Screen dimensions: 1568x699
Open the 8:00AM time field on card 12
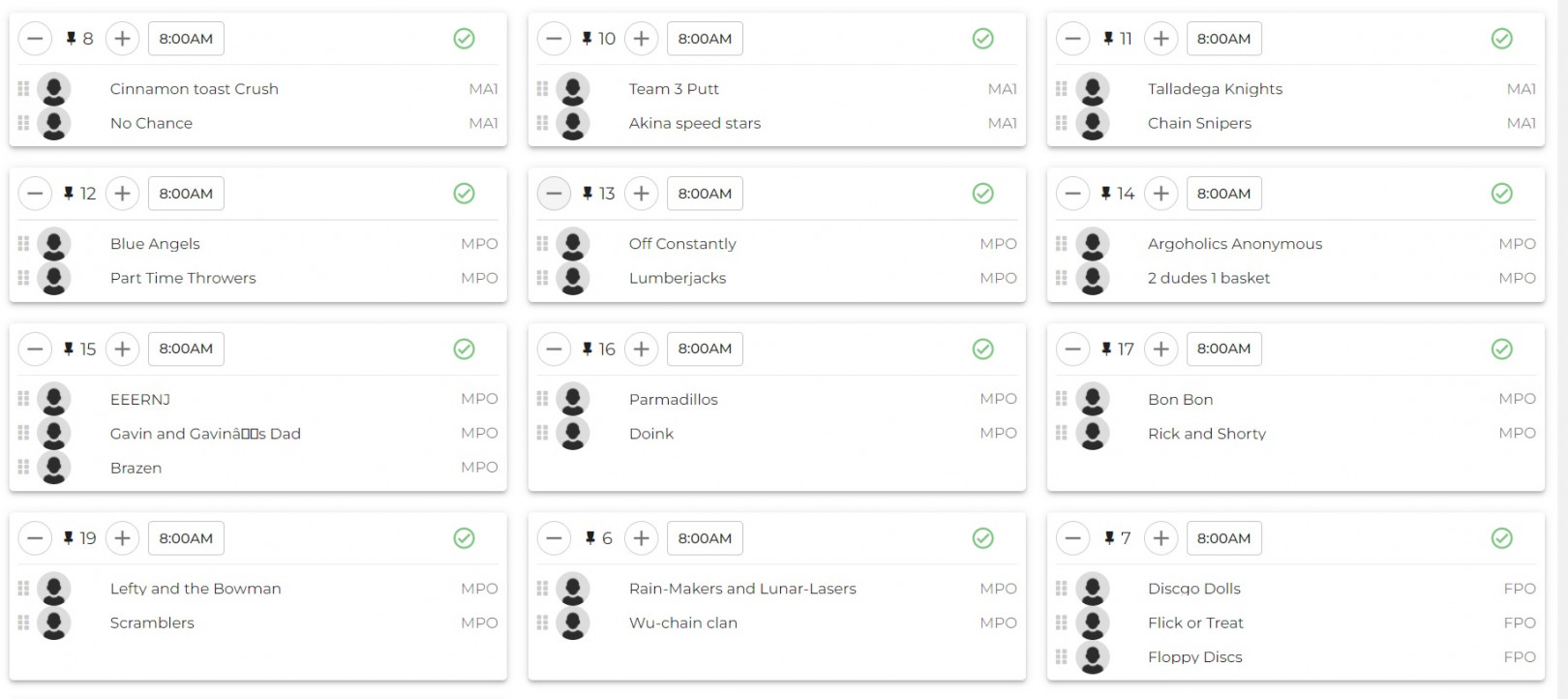(186, 194)
